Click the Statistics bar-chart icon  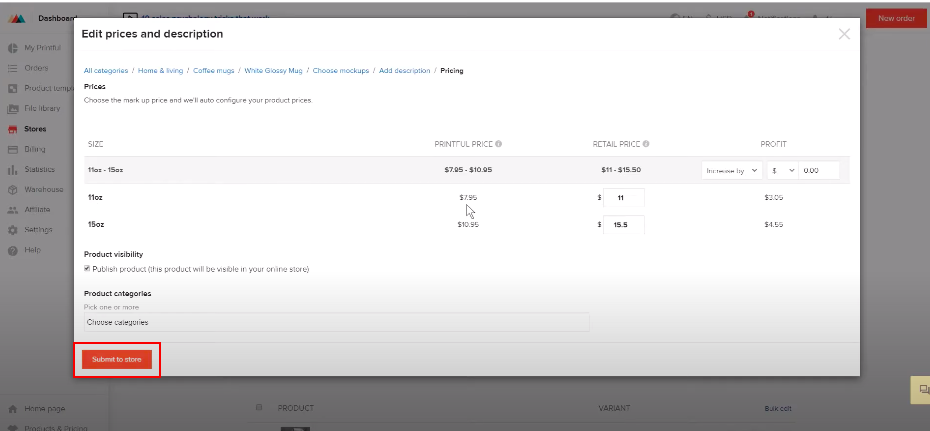click(x=12, y=169)
